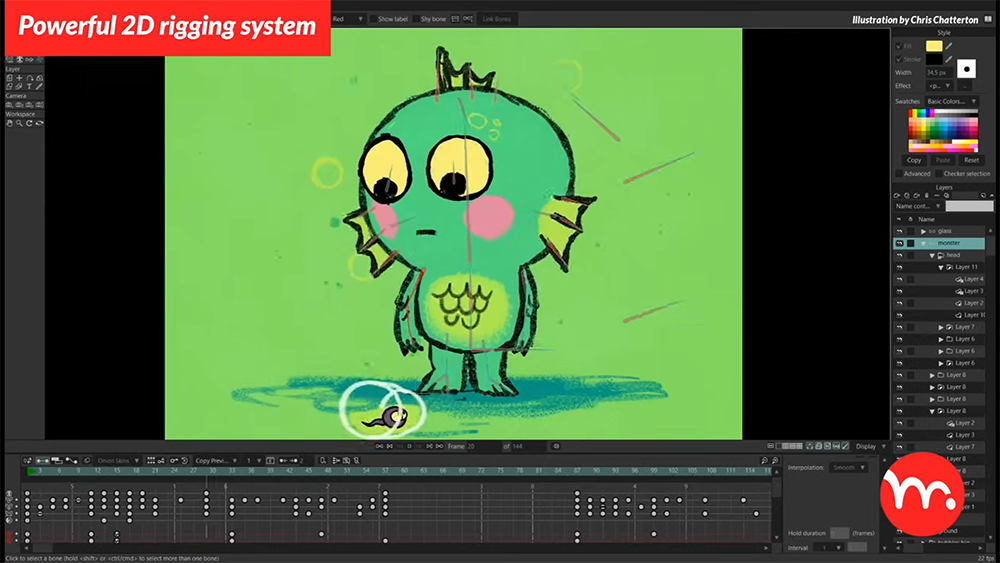Viewport: 1000px width, 563px height.
Task: Click the Hold duration input field
Action: coord(839,533)
